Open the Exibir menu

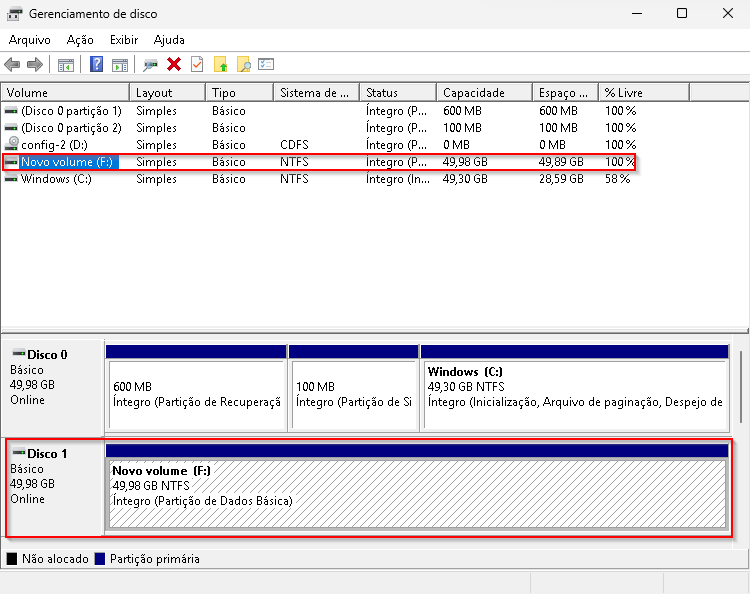click(x=124, y=40)
